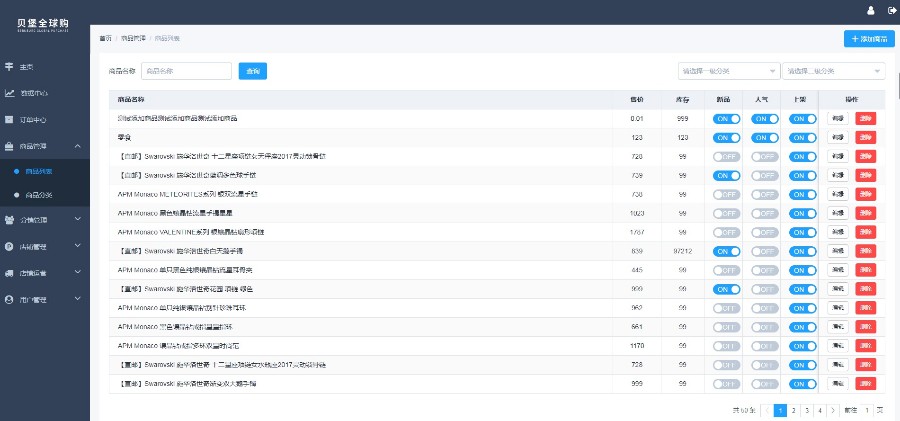The image size is (900, 421).
Task: Click the blue search button beside name field
Action: coord(253,71)
